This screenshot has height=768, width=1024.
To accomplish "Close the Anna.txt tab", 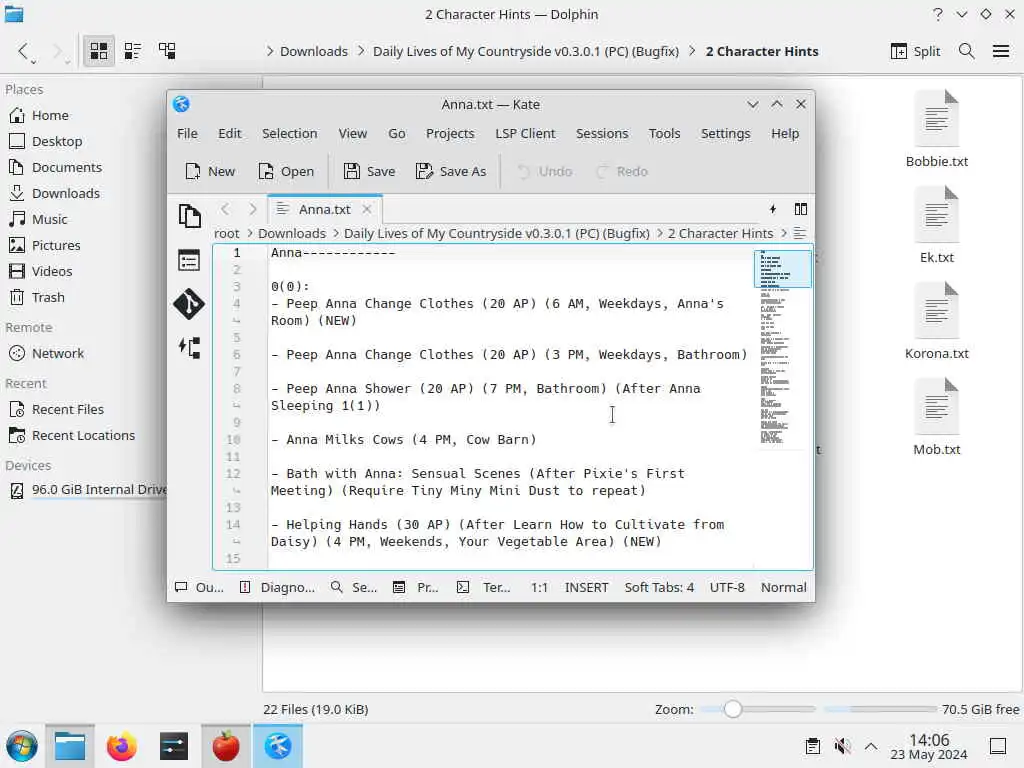I will coord(367,209).
